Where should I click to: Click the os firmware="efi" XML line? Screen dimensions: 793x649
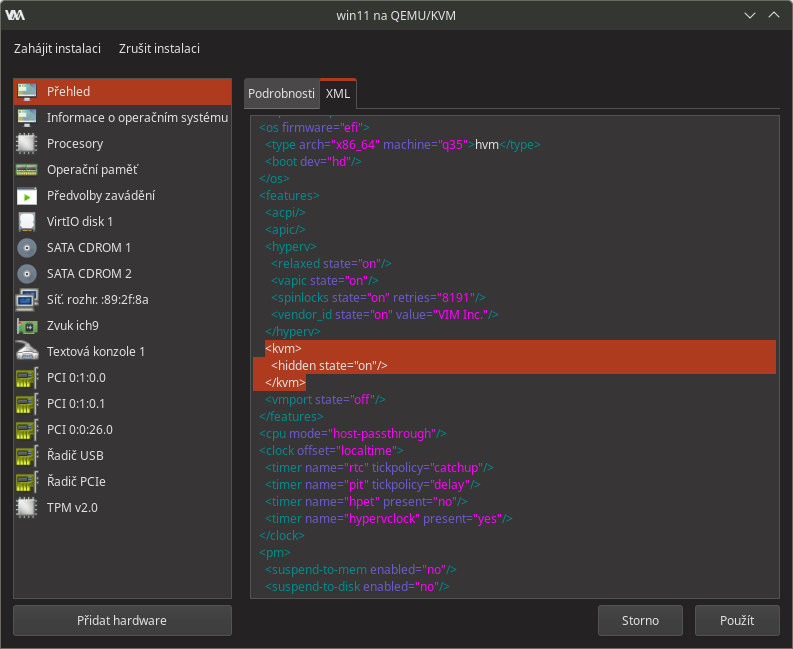click(314, 127)
